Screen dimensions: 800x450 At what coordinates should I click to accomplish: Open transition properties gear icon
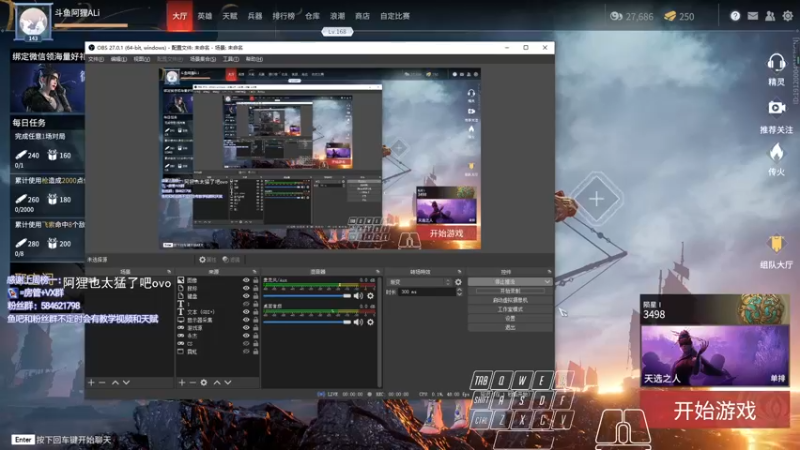[x=458, y=282]
